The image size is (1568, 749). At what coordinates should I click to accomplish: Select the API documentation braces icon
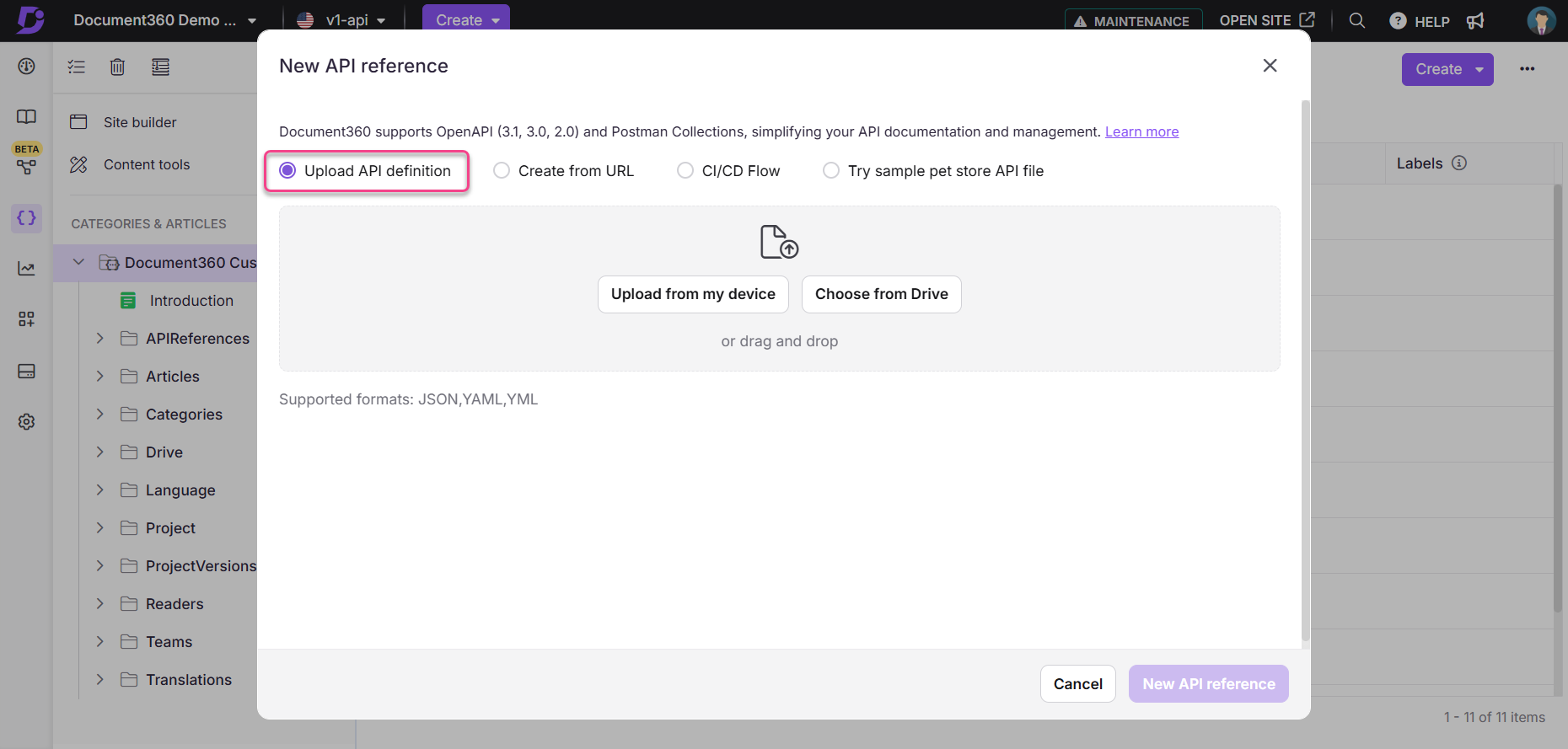coord(26,218)
